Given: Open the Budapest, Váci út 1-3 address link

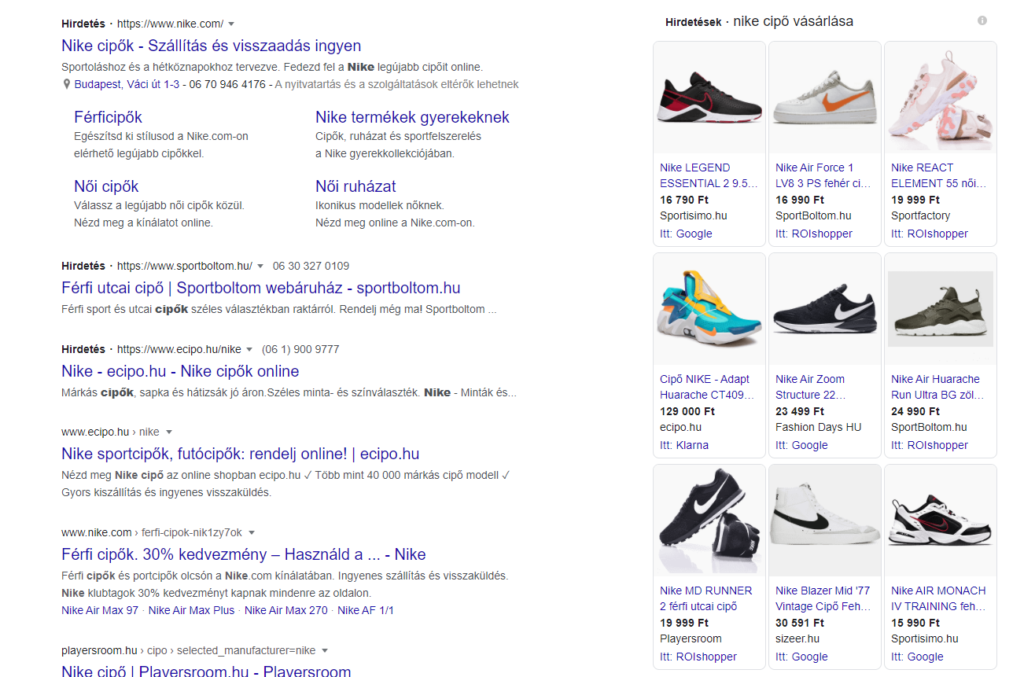Looking at the screenshot, I should click(127, 84).
